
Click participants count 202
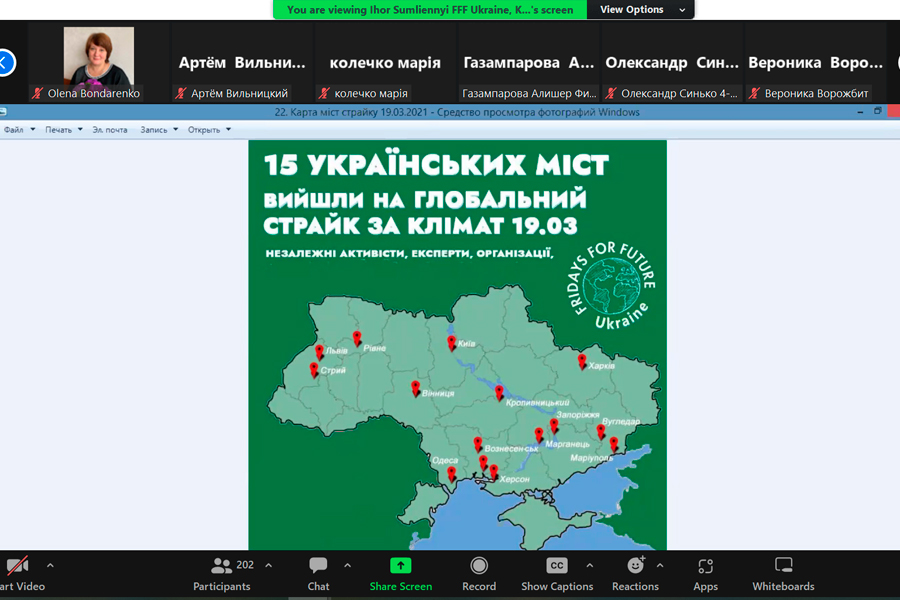[x=245, y=565]
